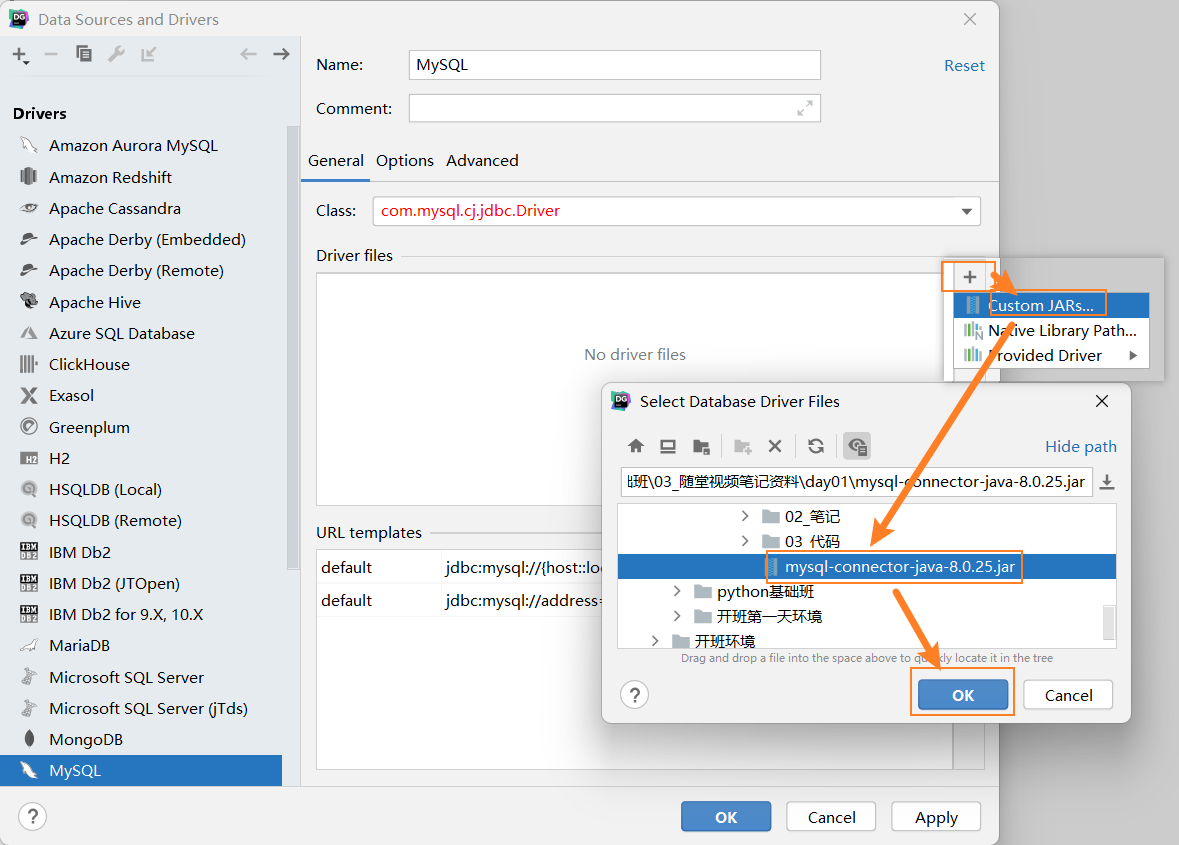The height and width of the screenshot is (845, 1179).
Task: Click the expand comment field icon
Action: (x=805, y=108)
